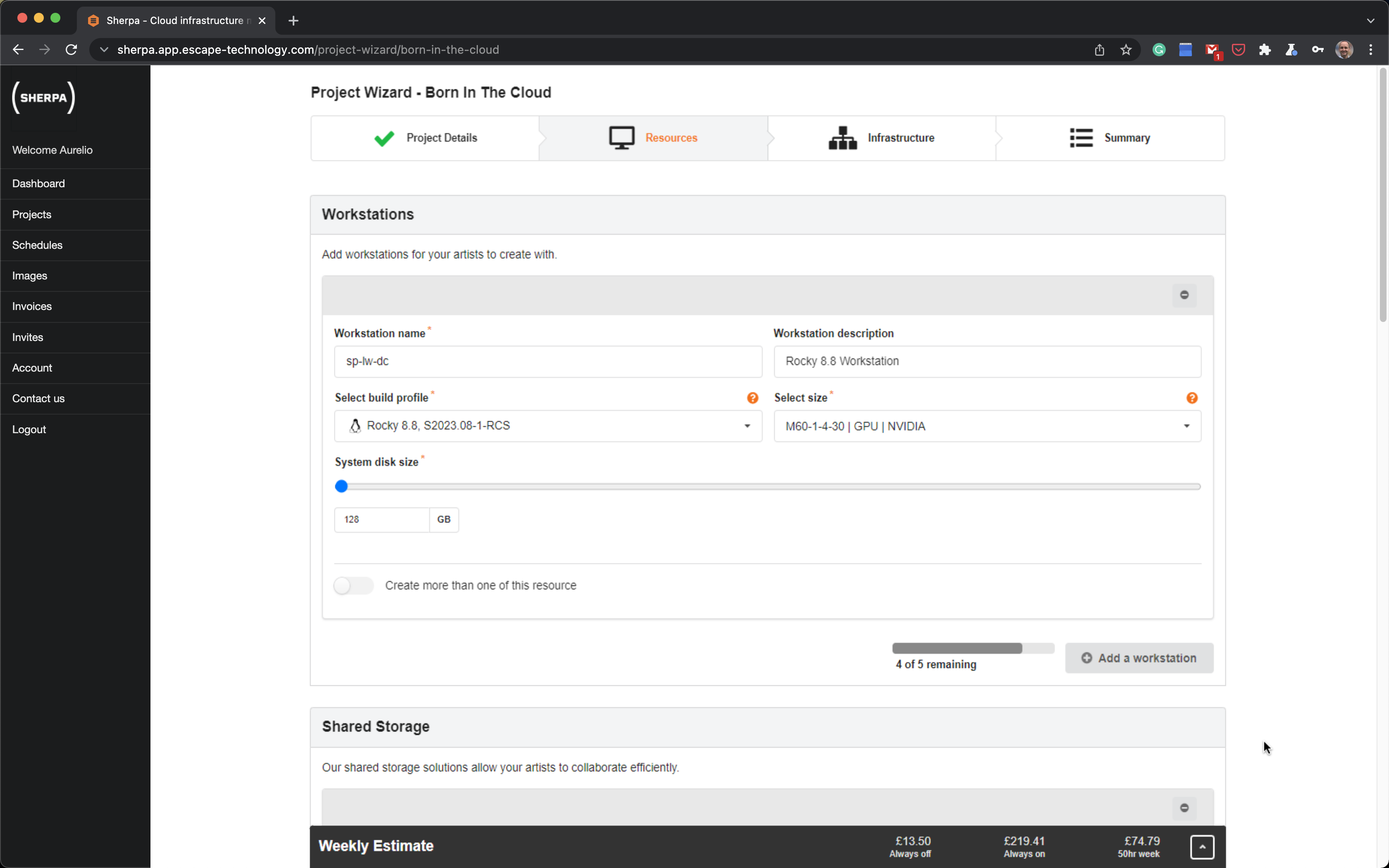Open Projects in the sidebar menu

pos(31,215)
